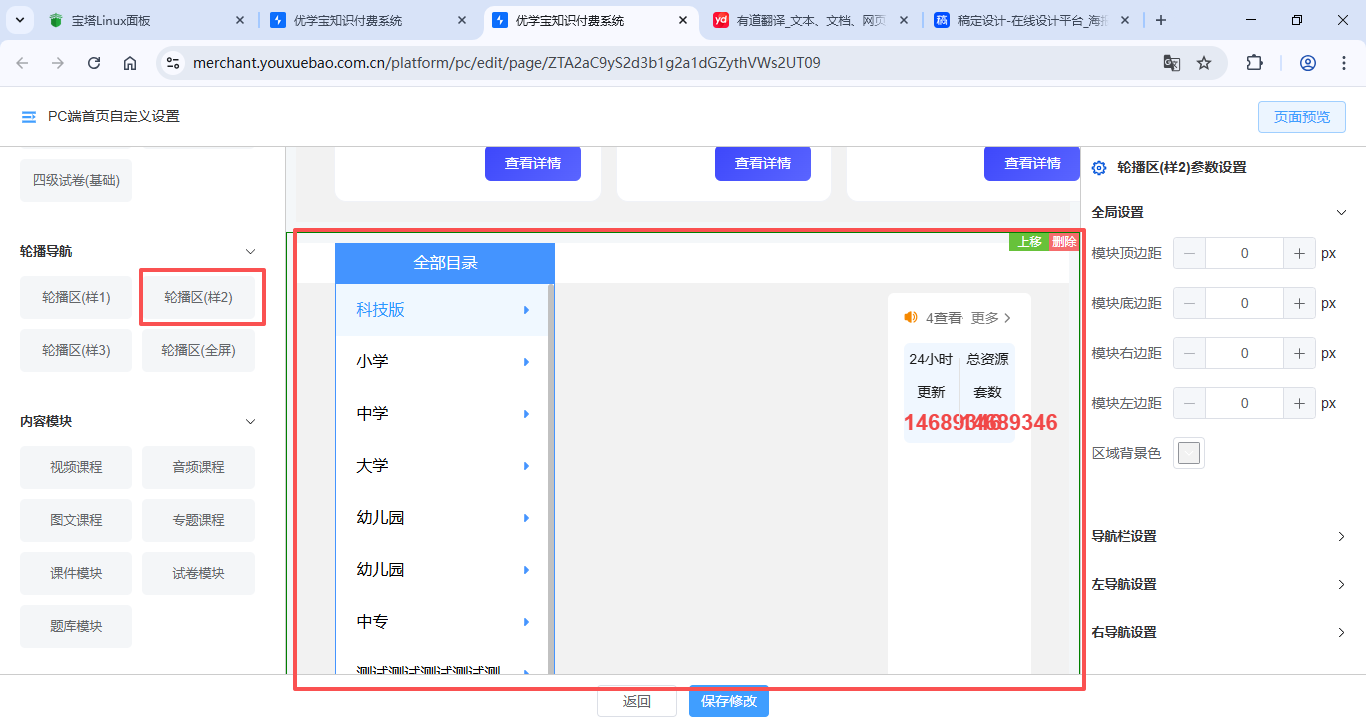Decrease 模块底边距 with the minus button

click(x=1189, y=304)
